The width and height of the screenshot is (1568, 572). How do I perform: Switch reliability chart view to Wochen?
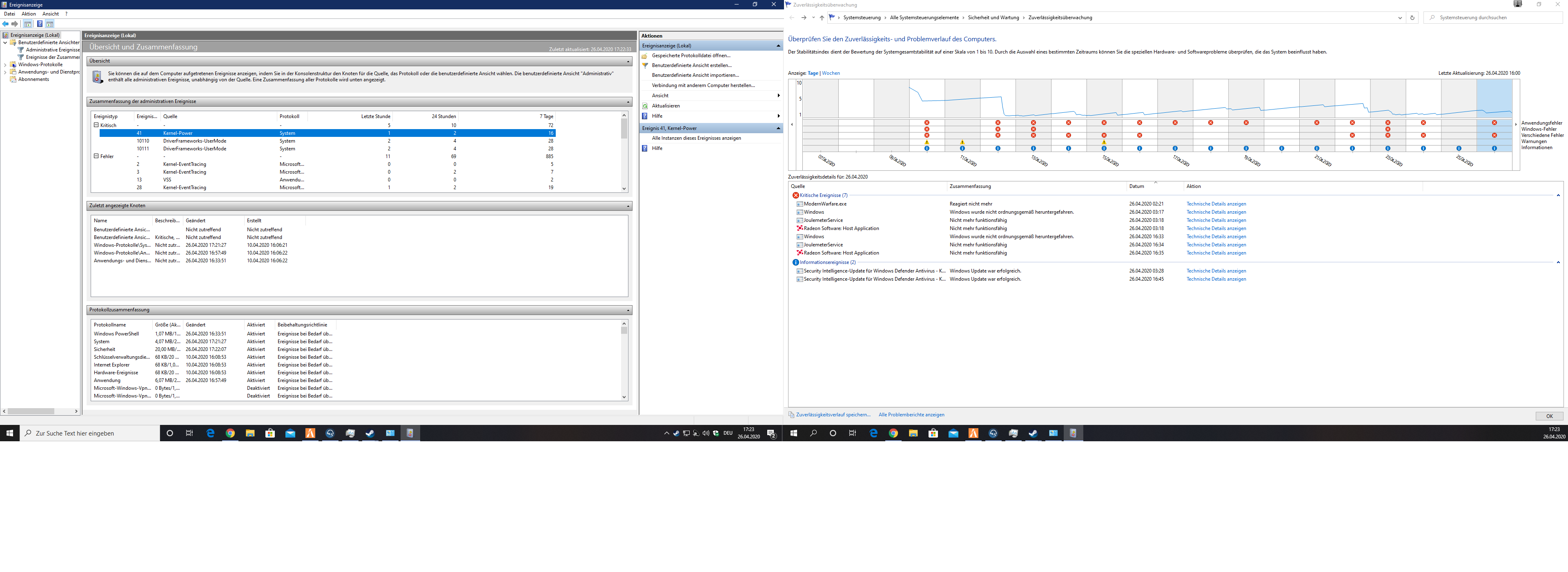coord(830,73)
